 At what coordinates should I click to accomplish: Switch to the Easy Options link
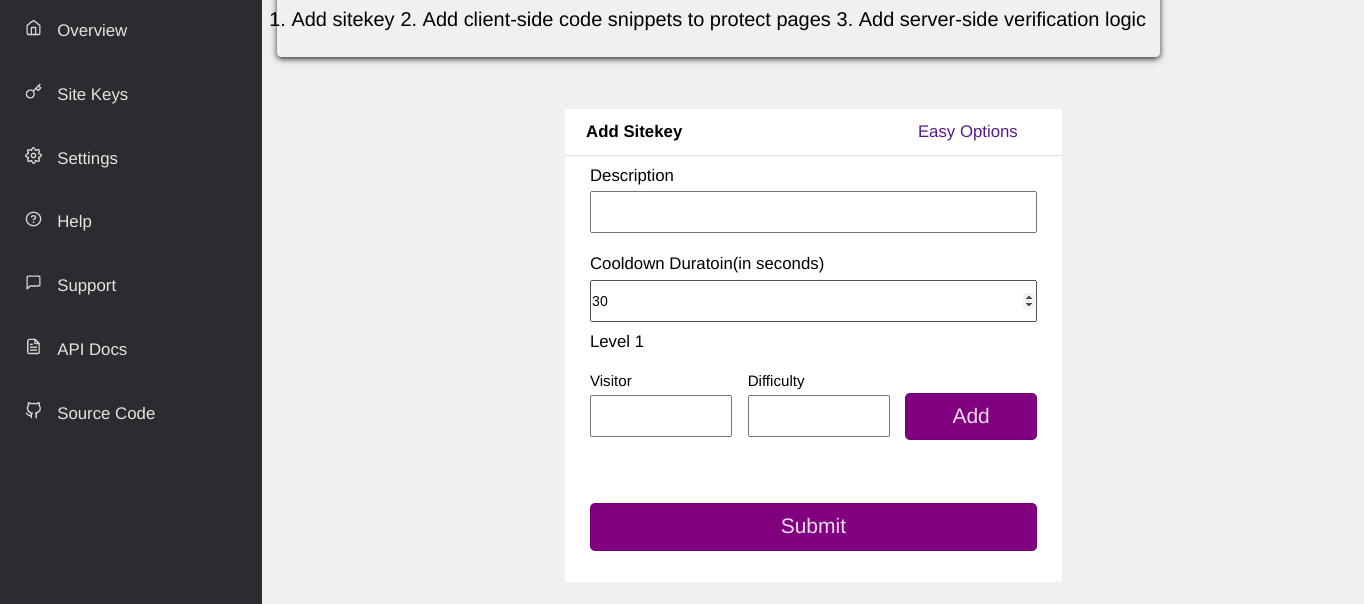[x=967, y=132]
